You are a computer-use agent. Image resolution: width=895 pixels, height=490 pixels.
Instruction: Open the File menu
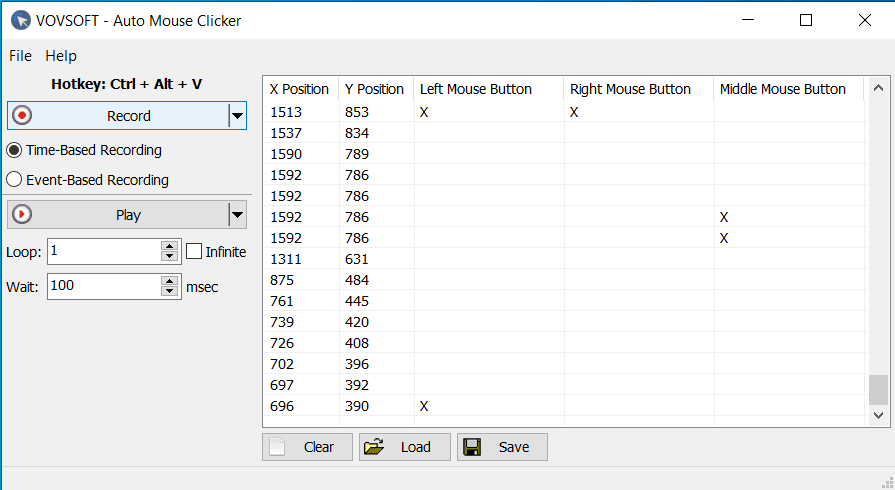click(x=20, y=56)
